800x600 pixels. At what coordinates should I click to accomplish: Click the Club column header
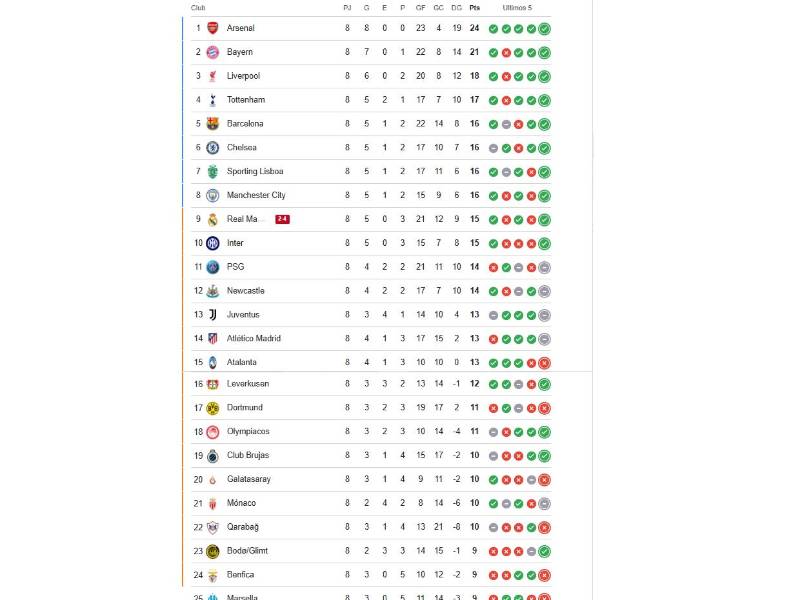(x=195, y=7)
